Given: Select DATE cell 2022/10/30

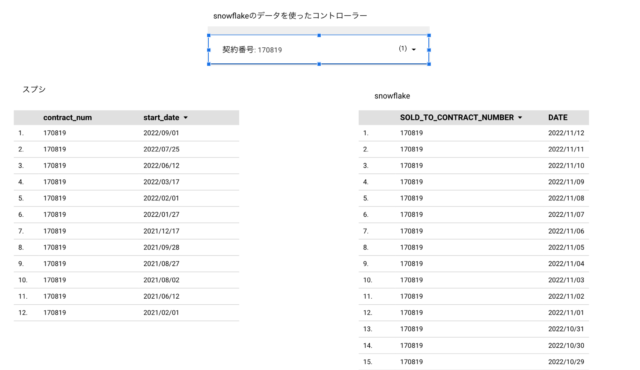Looking at the screenshot, I should 566,346.
